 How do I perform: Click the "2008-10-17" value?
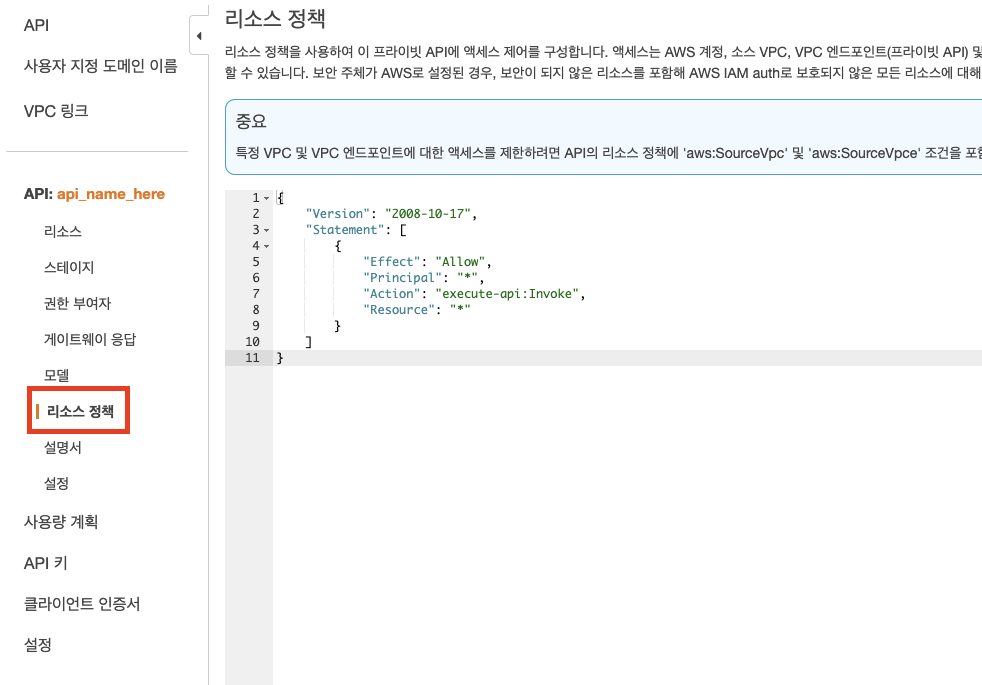coord(427,214)
